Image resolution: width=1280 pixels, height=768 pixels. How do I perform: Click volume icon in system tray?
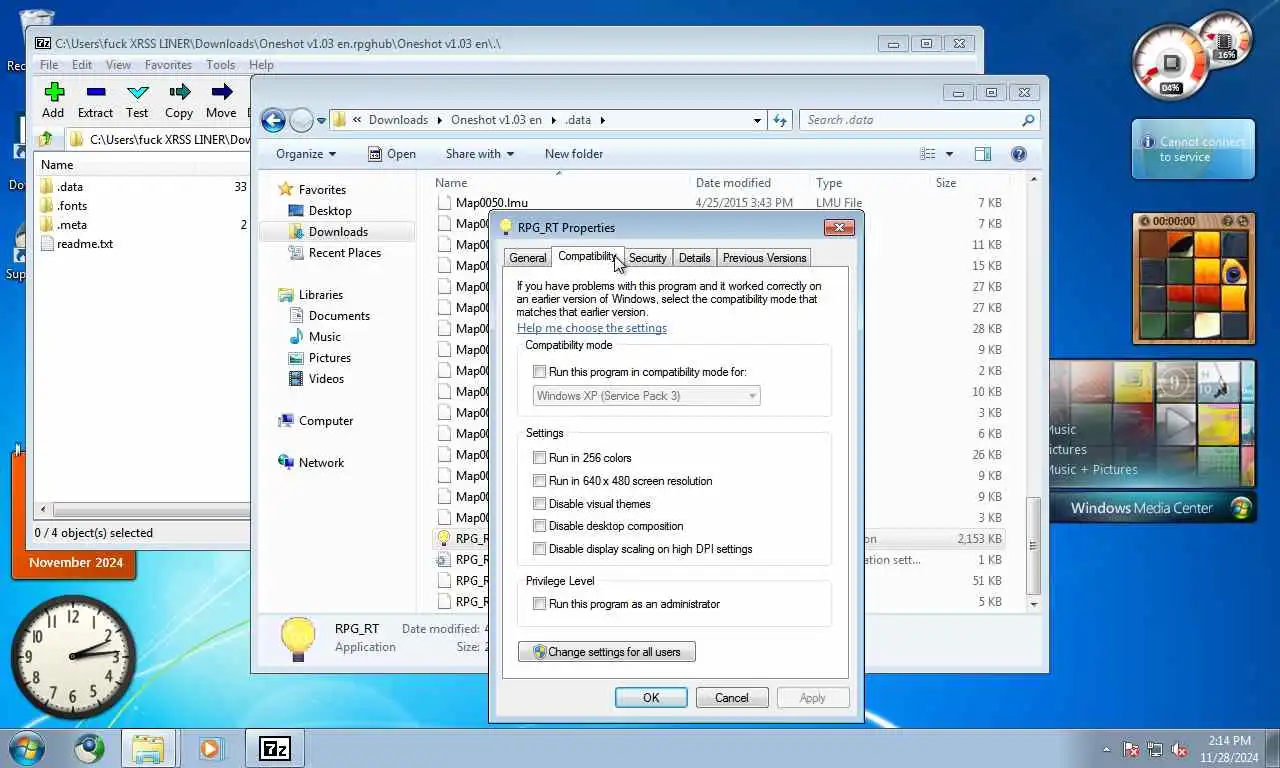1179,749
